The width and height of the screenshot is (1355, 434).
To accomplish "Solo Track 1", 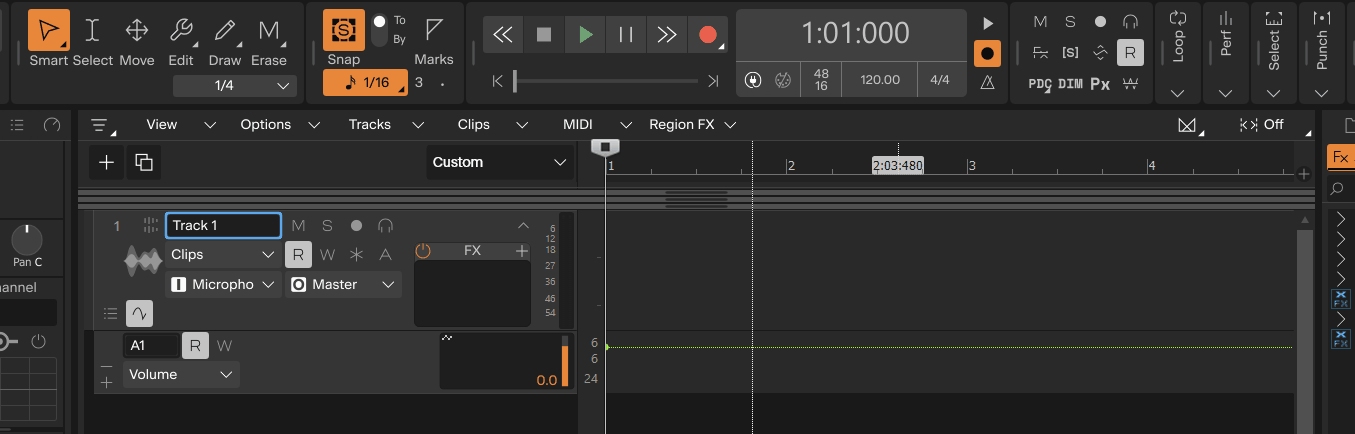I will (x=327, y=226).
